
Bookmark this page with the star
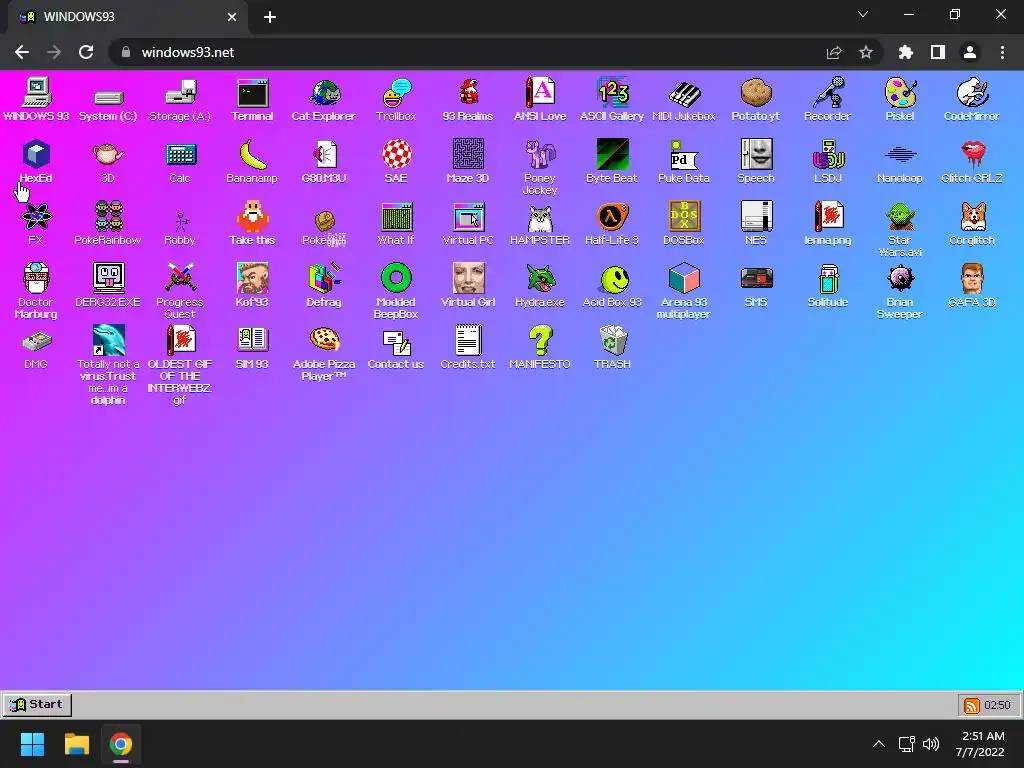[866, 52]
